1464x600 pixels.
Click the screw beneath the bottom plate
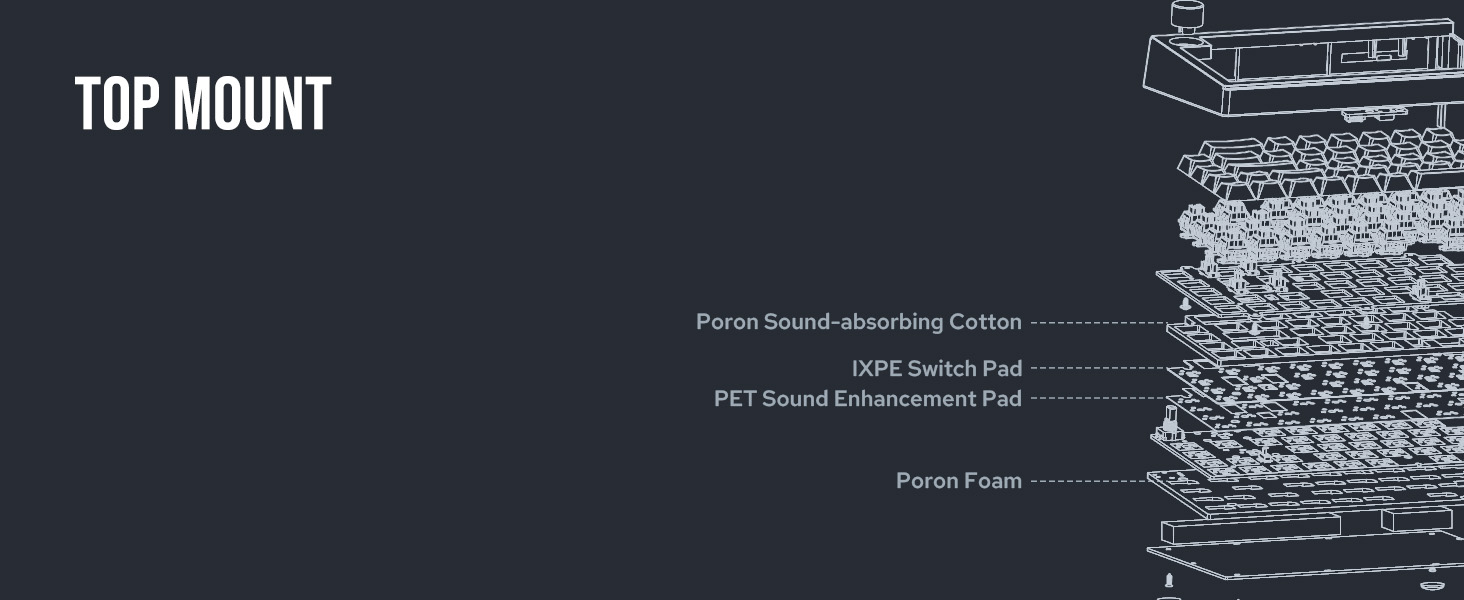click(1169, 580)
